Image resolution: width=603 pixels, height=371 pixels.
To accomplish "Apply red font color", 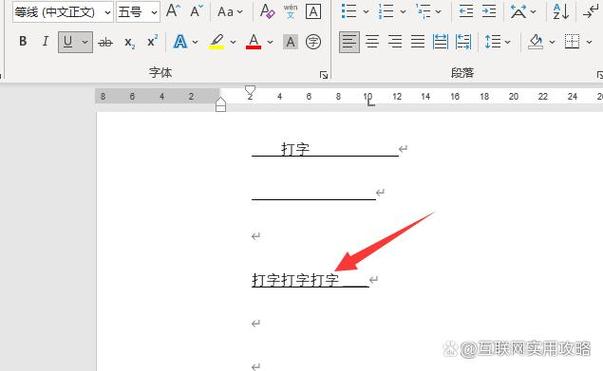I will 253,42.
